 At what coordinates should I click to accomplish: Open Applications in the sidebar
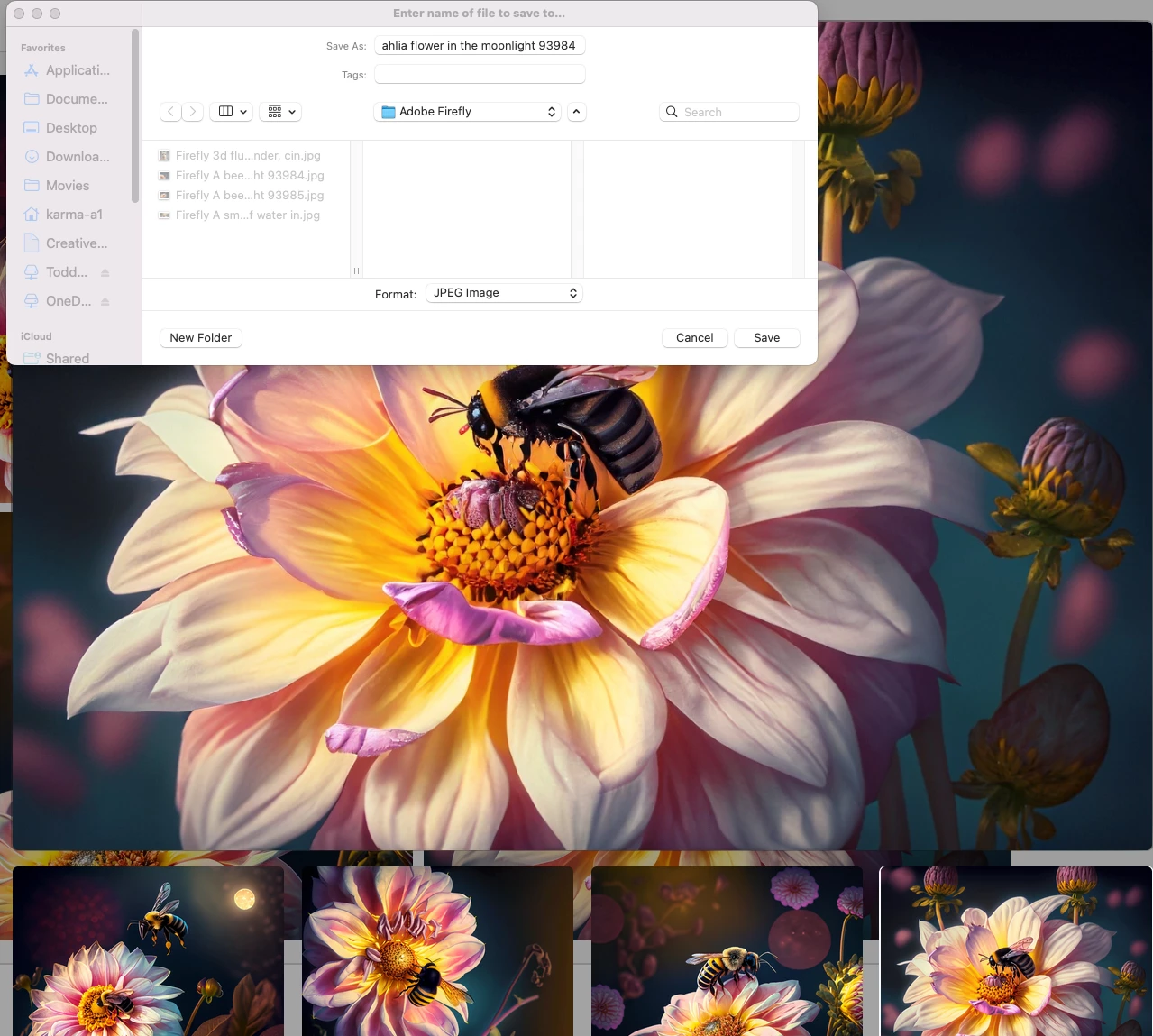point(69,70)
